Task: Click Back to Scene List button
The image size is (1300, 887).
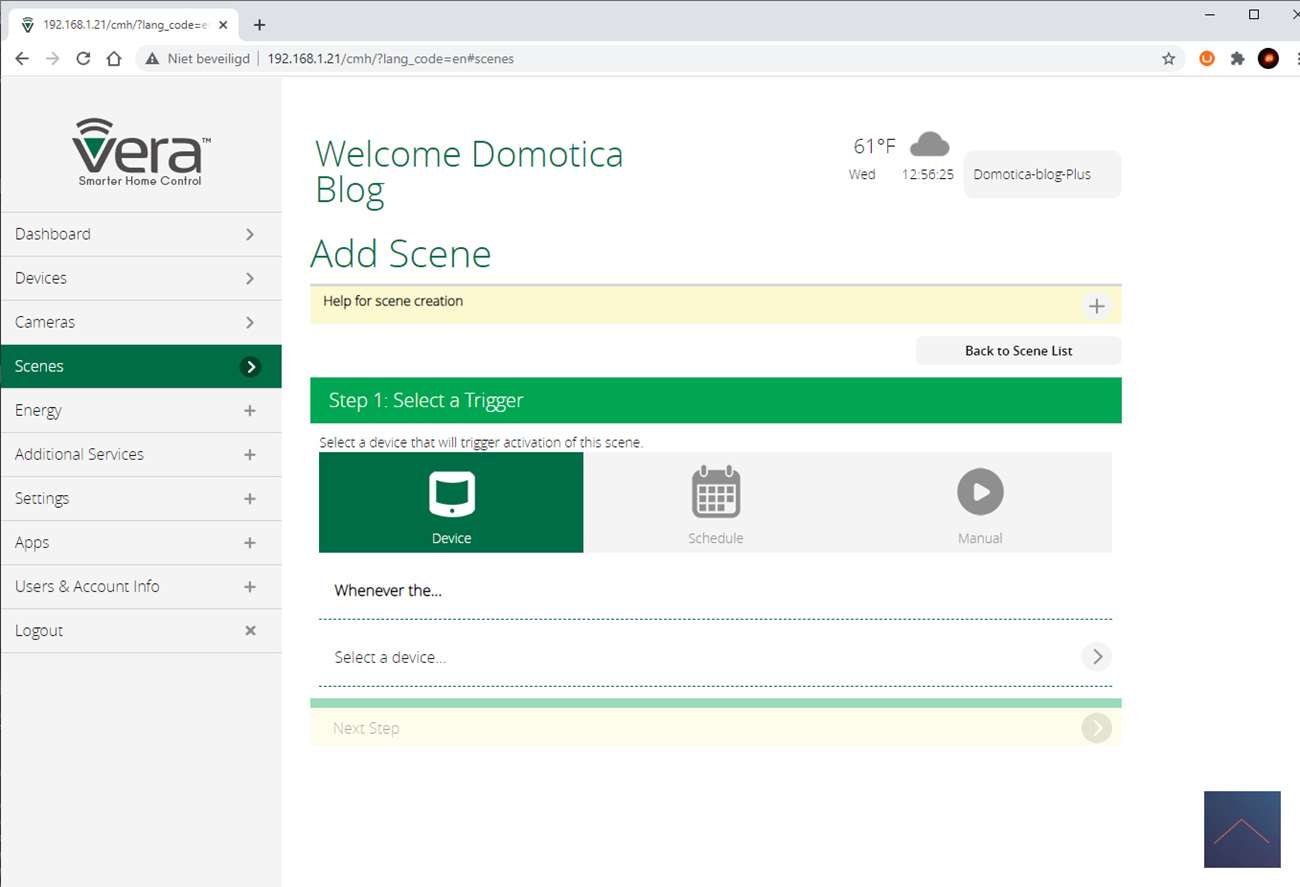Action: click(x=1018, y=351)
